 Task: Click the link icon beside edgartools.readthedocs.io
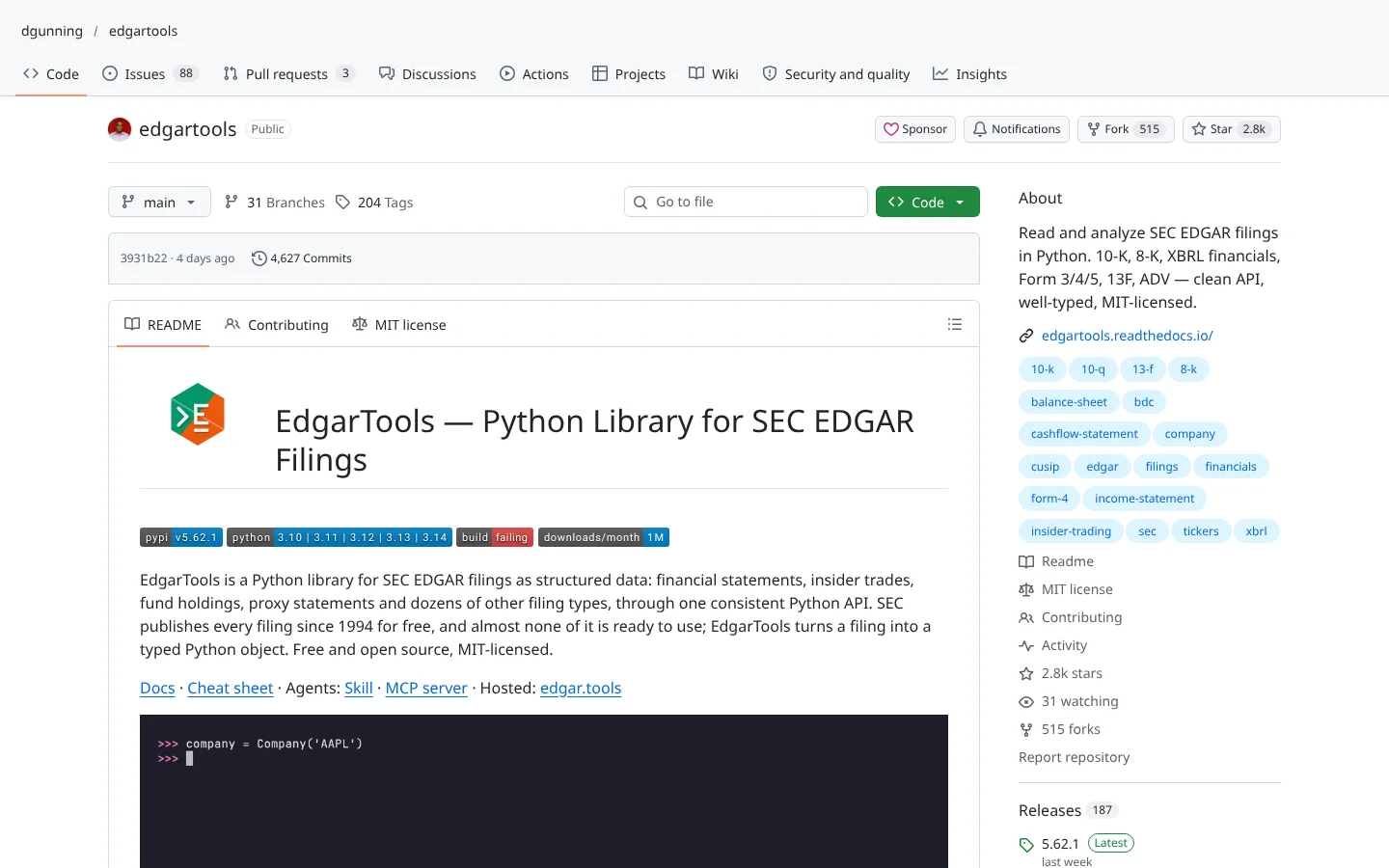click(x=1026, y=336)
